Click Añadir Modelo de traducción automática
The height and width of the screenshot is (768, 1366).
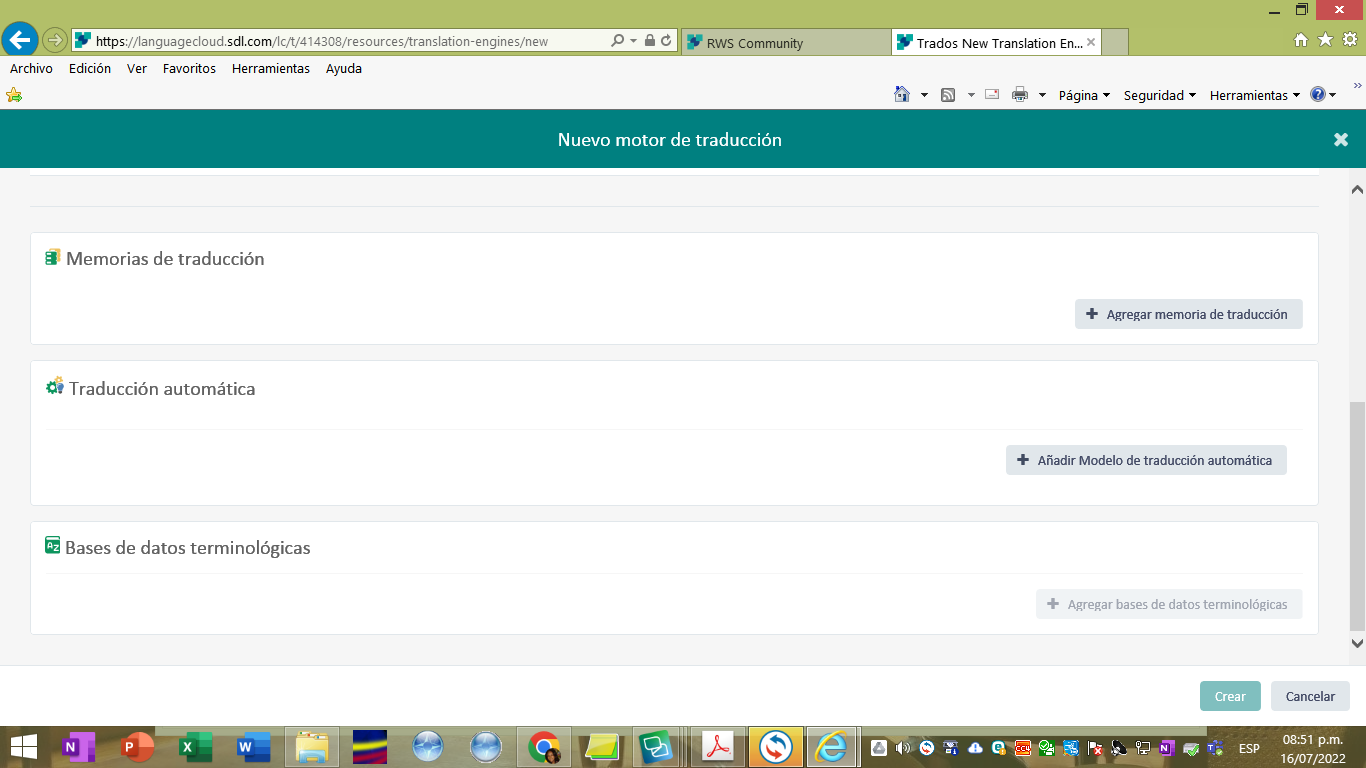tap(1146, 460)
